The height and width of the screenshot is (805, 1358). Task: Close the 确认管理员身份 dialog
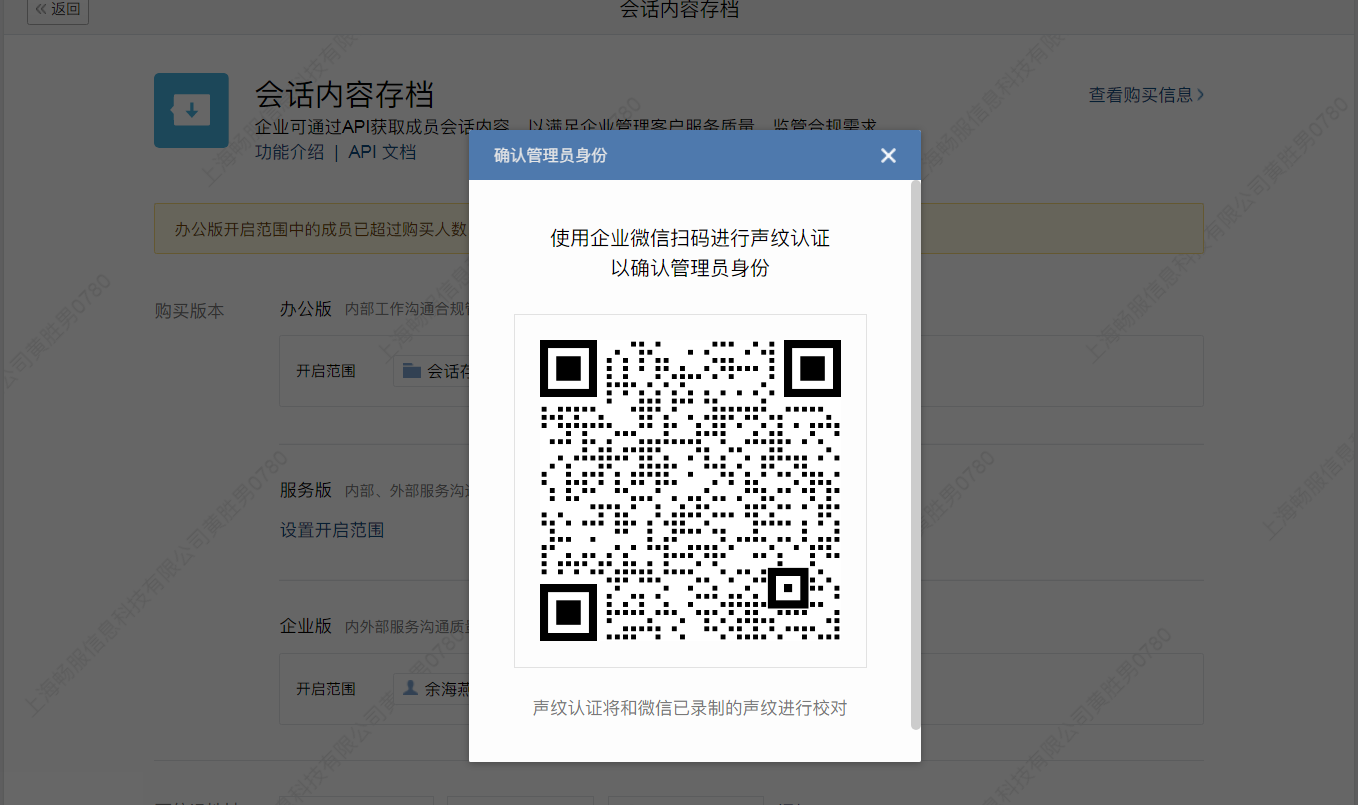[888, 155]
